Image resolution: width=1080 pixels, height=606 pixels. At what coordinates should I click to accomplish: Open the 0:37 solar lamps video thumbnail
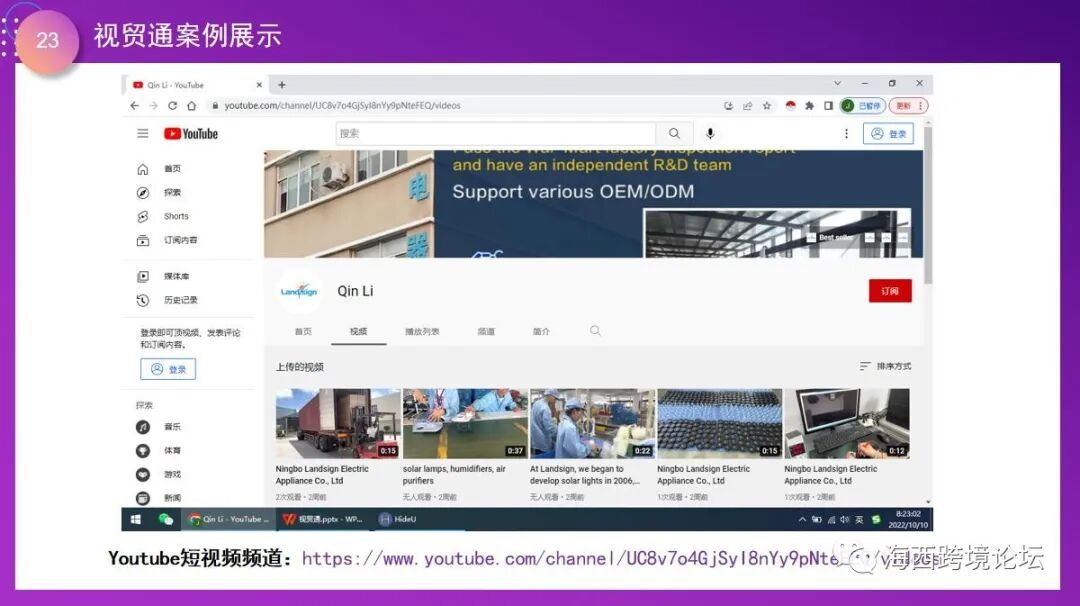[x=465, y=424]
